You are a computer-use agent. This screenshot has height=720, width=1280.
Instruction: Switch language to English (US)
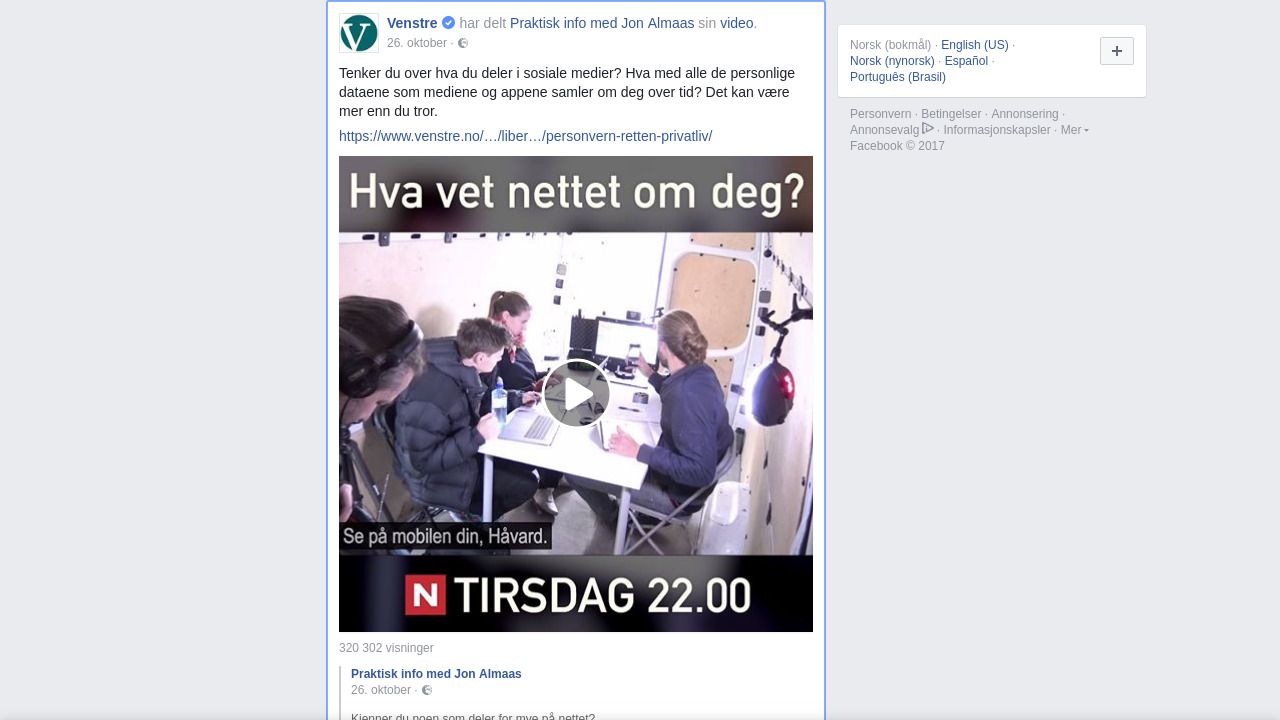pos(975,45)
